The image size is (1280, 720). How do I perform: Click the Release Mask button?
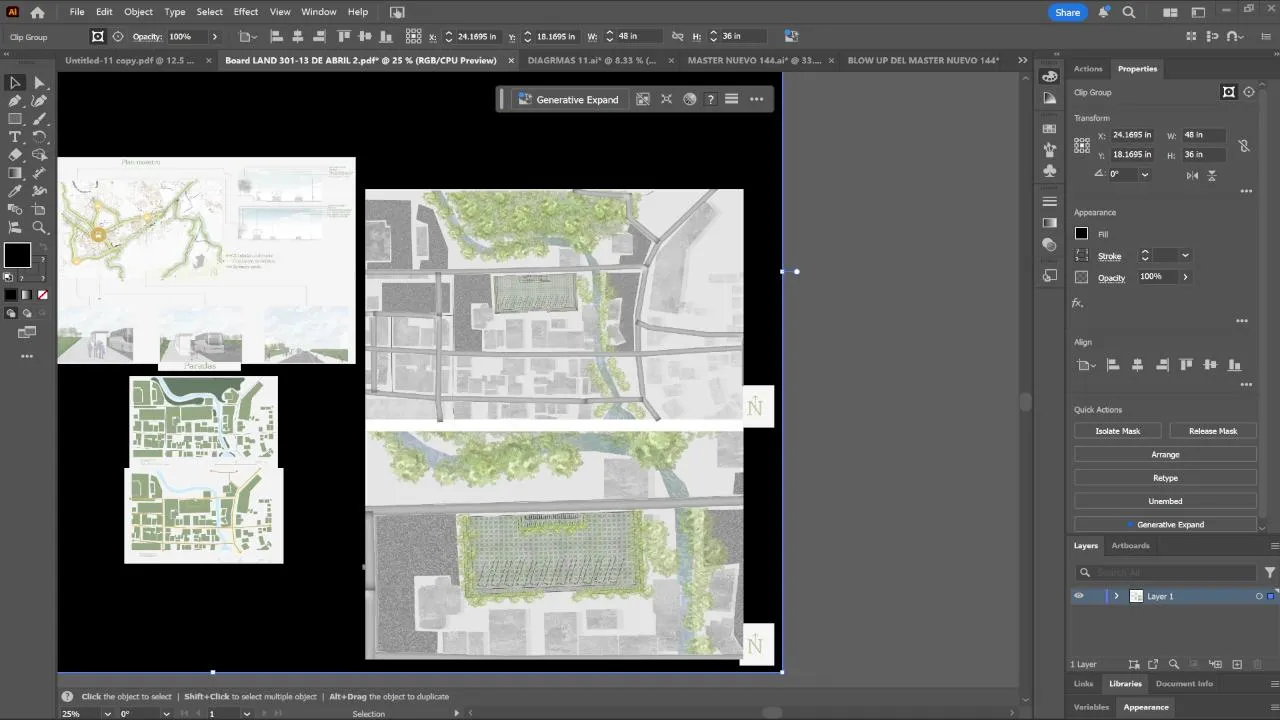pyautogui.click(x=1213, y=431)
